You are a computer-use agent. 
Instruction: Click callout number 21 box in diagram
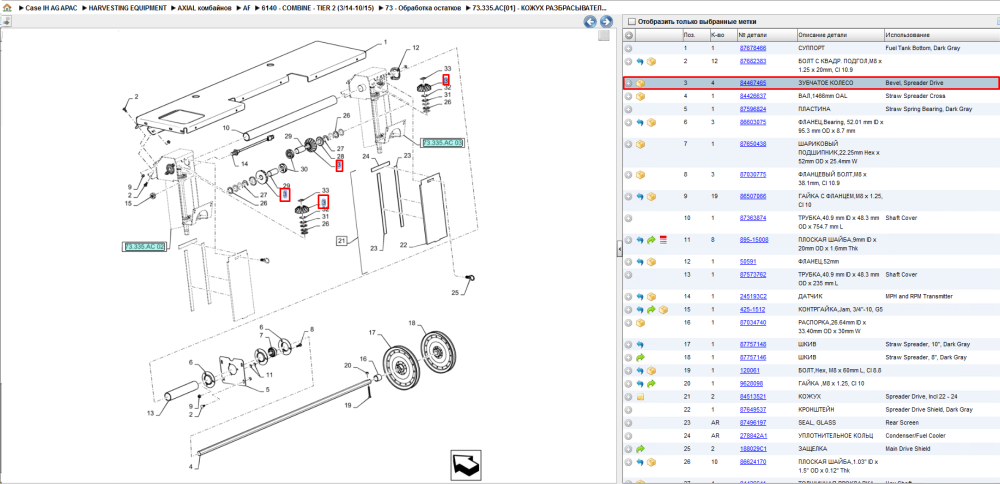(x=341, y=240)
